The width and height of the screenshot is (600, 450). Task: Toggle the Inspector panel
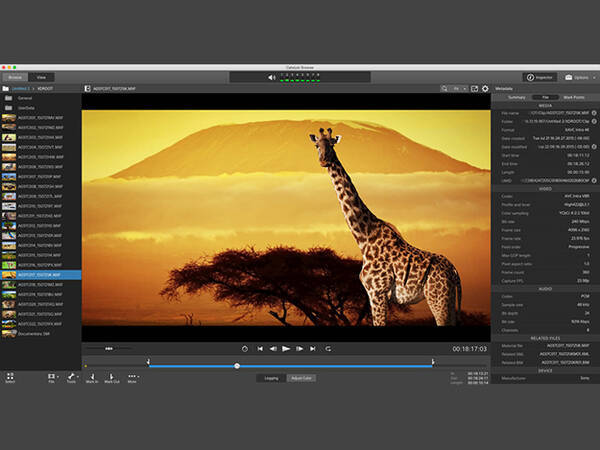tap(539, 76)
